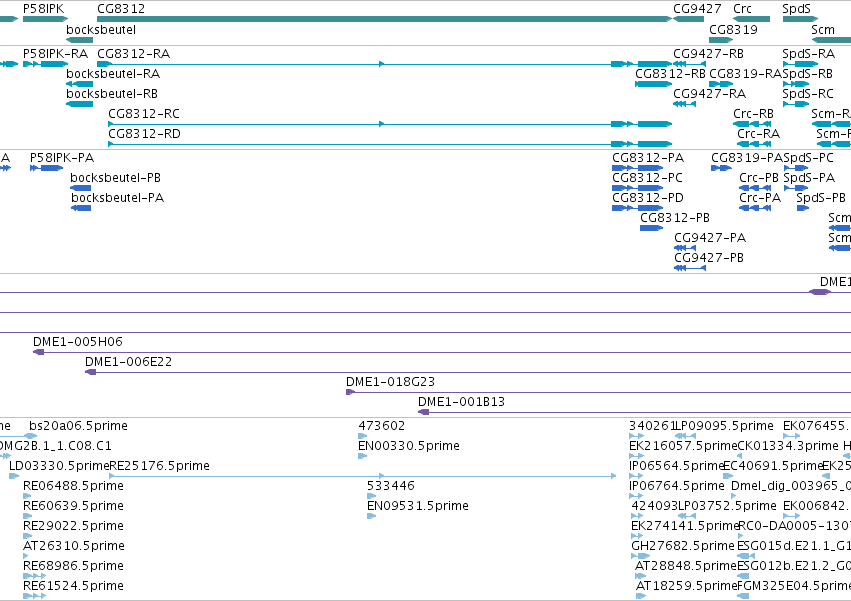Click the SpdS-RA transcript label
851x601 pixels.
tap(809, 54)
